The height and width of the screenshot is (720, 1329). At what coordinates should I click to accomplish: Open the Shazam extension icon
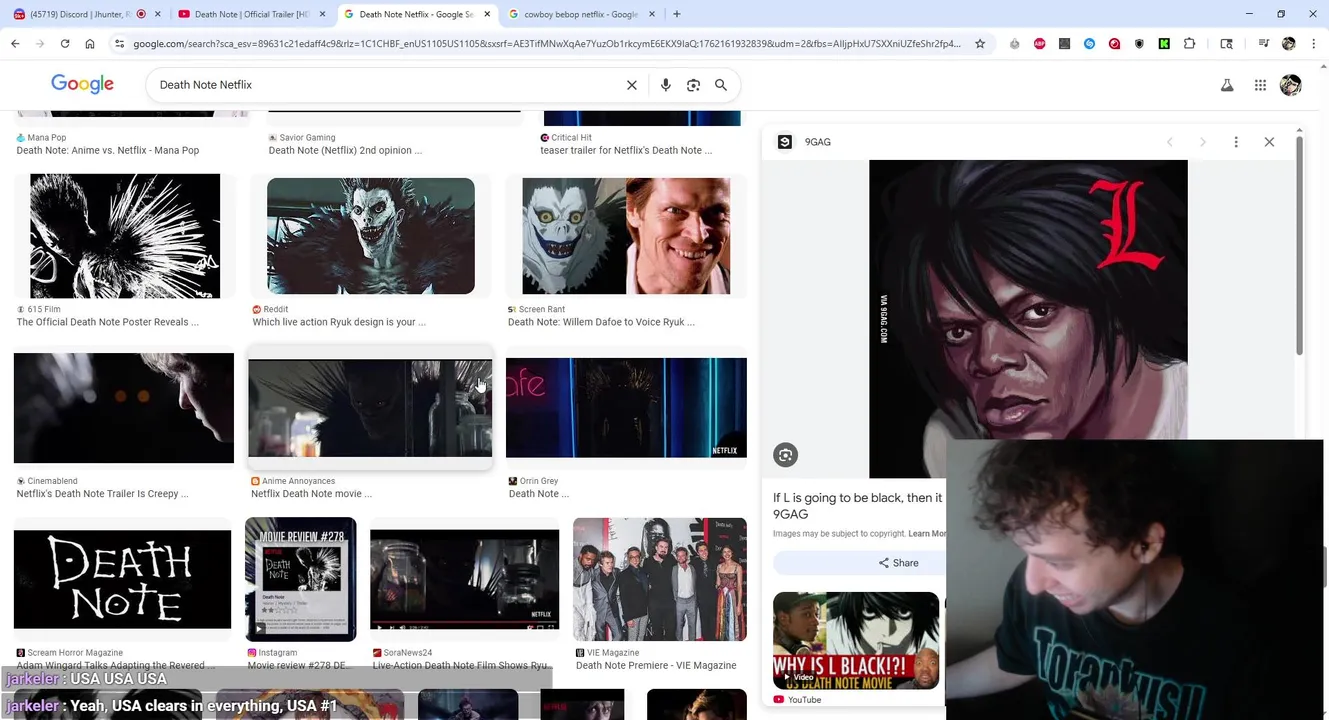[x=1089, y=44]
